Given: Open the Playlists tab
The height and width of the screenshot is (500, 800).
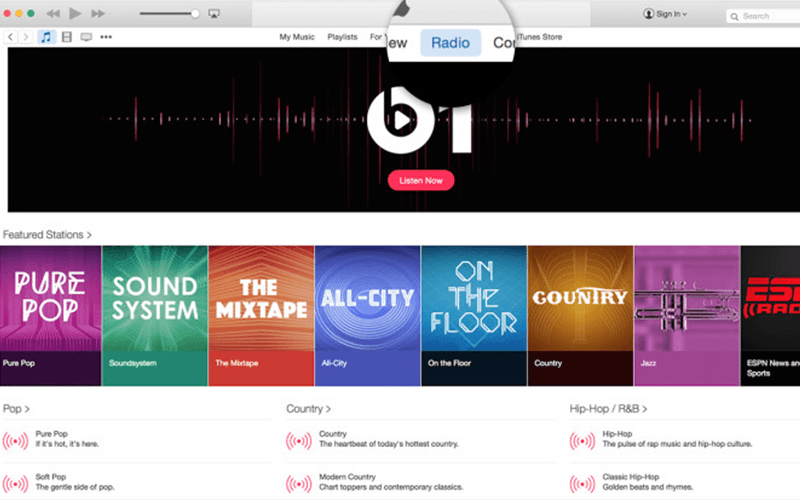Looking at the screenshot, I should [342, 37].
